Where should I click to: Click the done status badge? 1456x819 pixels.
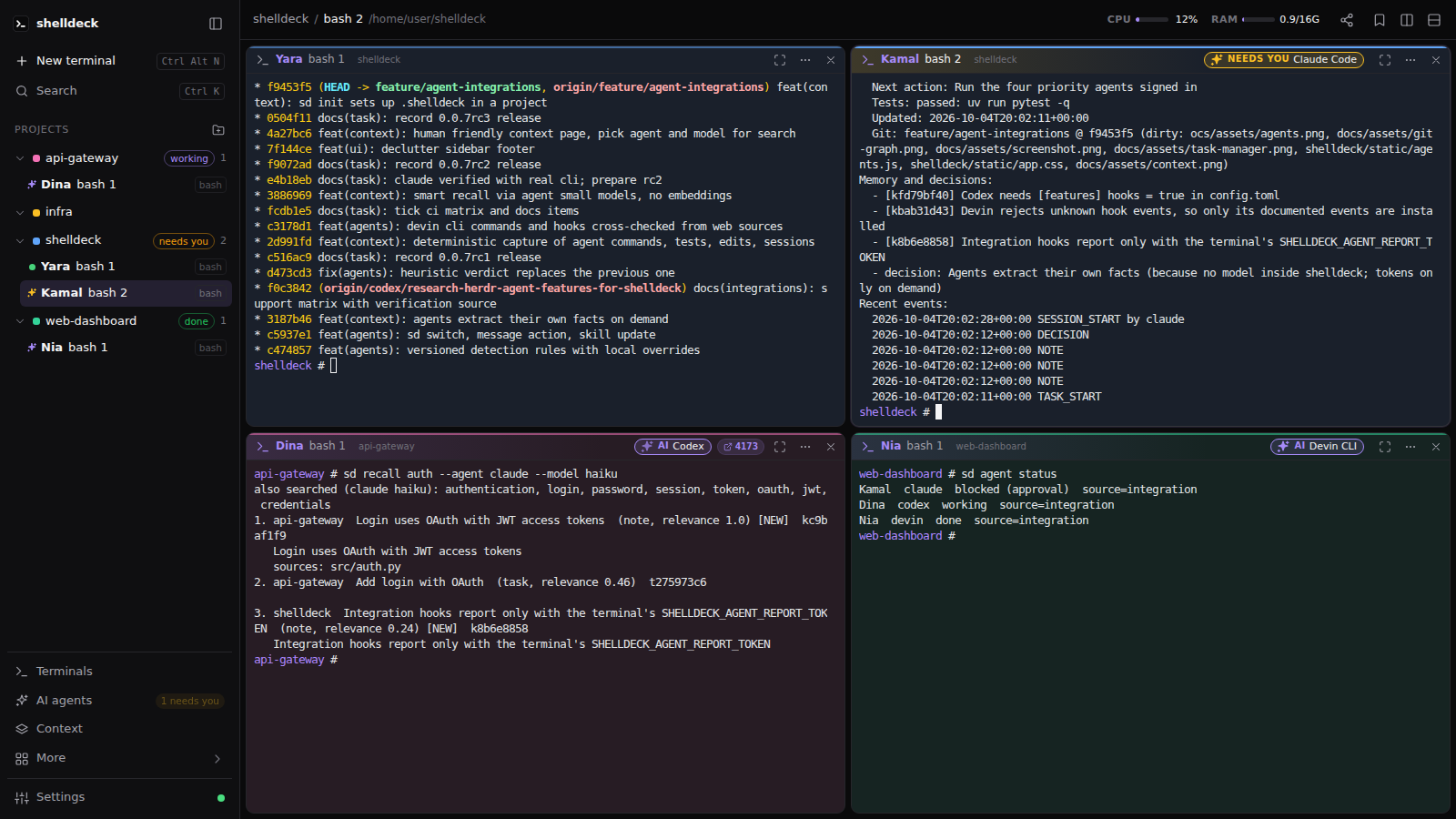pos(197,322)
